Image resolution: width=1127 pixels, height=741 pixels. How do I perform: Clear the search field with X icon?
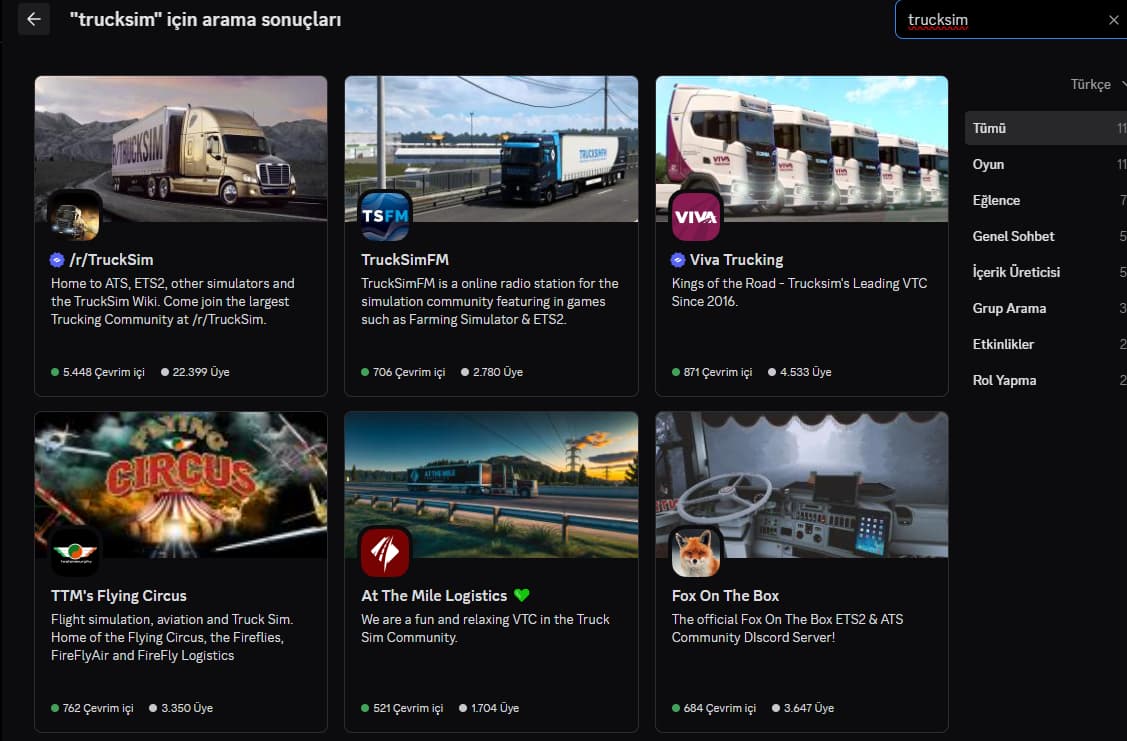coord(1114,20)
